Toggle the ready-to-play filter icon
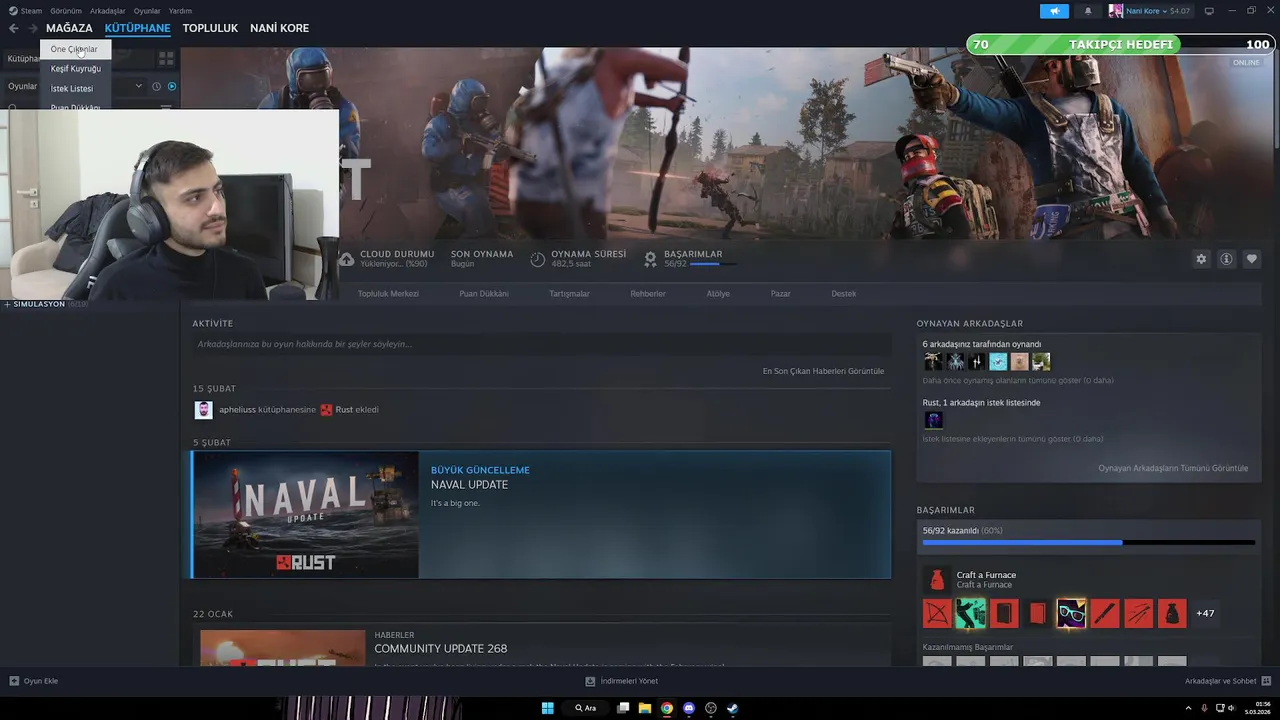The width and height of the screenshot is (1280, 720). [x=172, y=86]
